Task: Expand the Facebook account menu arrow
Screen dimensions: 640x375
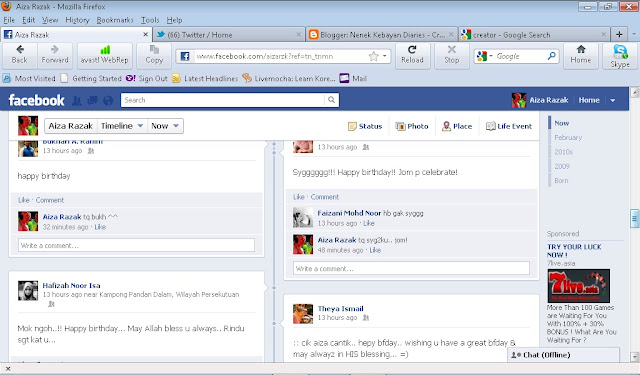Action: coord(613,100)
